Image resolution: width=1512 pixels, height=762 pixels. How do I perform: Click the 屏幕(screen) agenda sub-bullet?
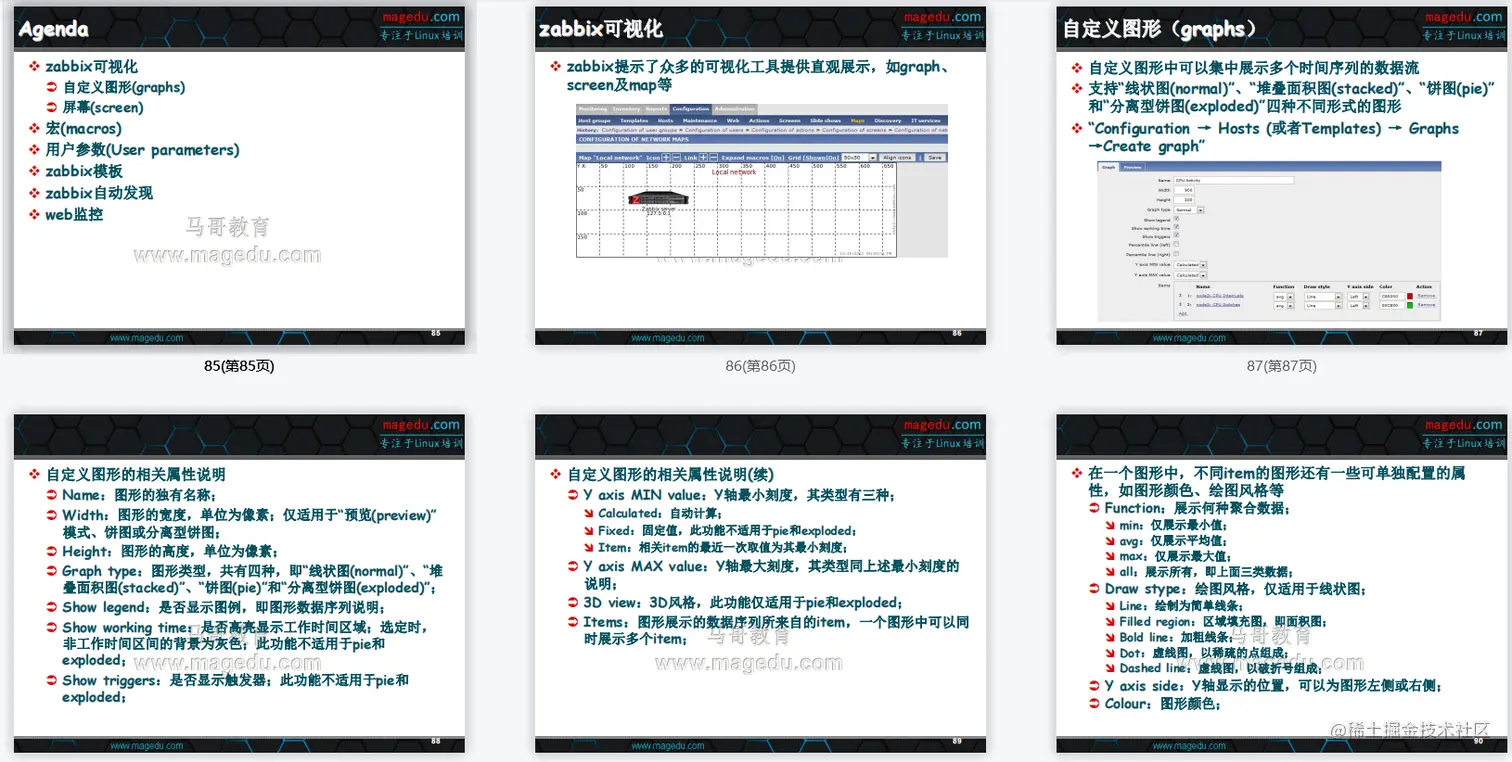click(103, 107)
